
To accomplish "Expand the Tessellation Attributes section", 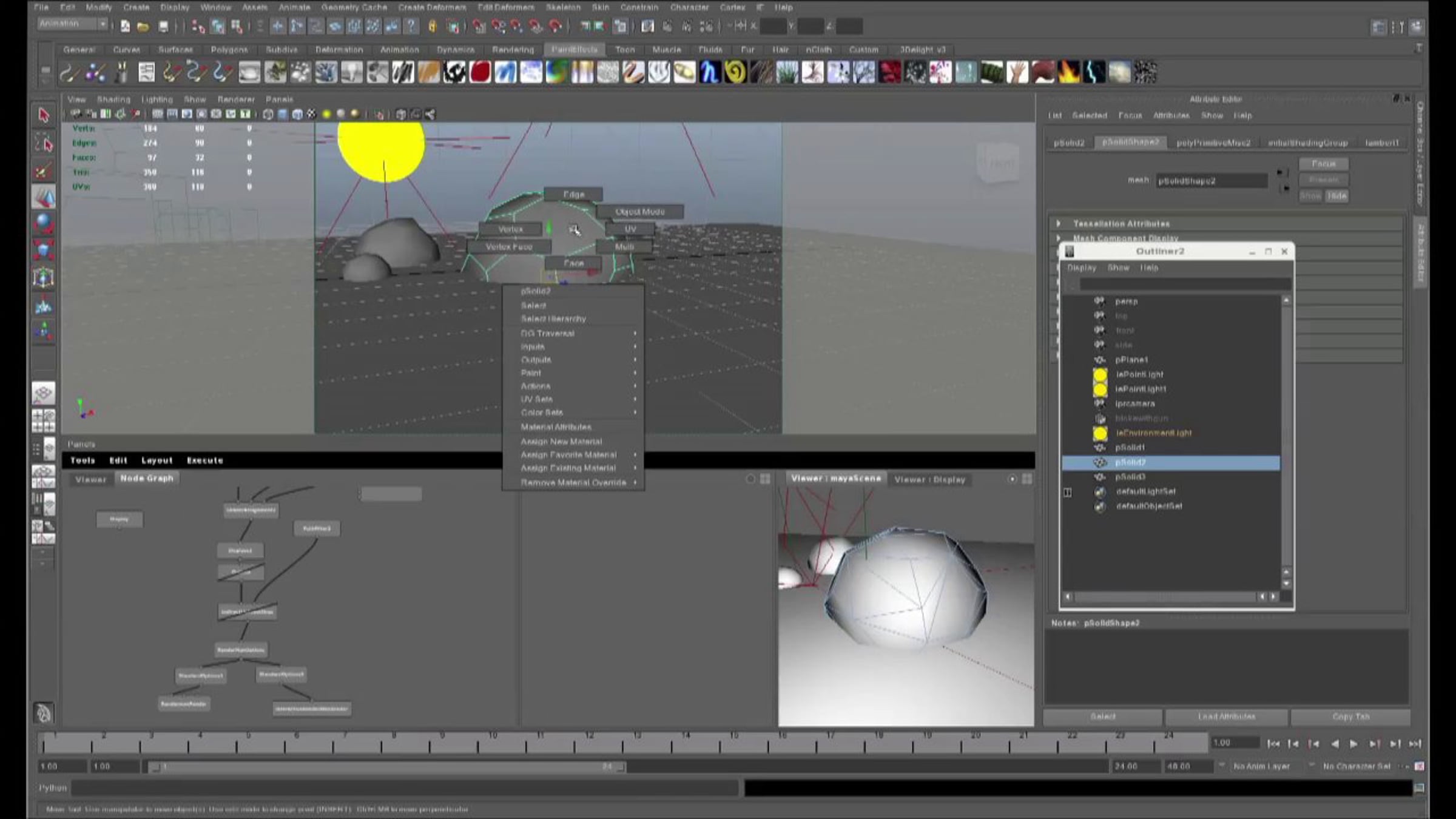I will [1059, 224].
